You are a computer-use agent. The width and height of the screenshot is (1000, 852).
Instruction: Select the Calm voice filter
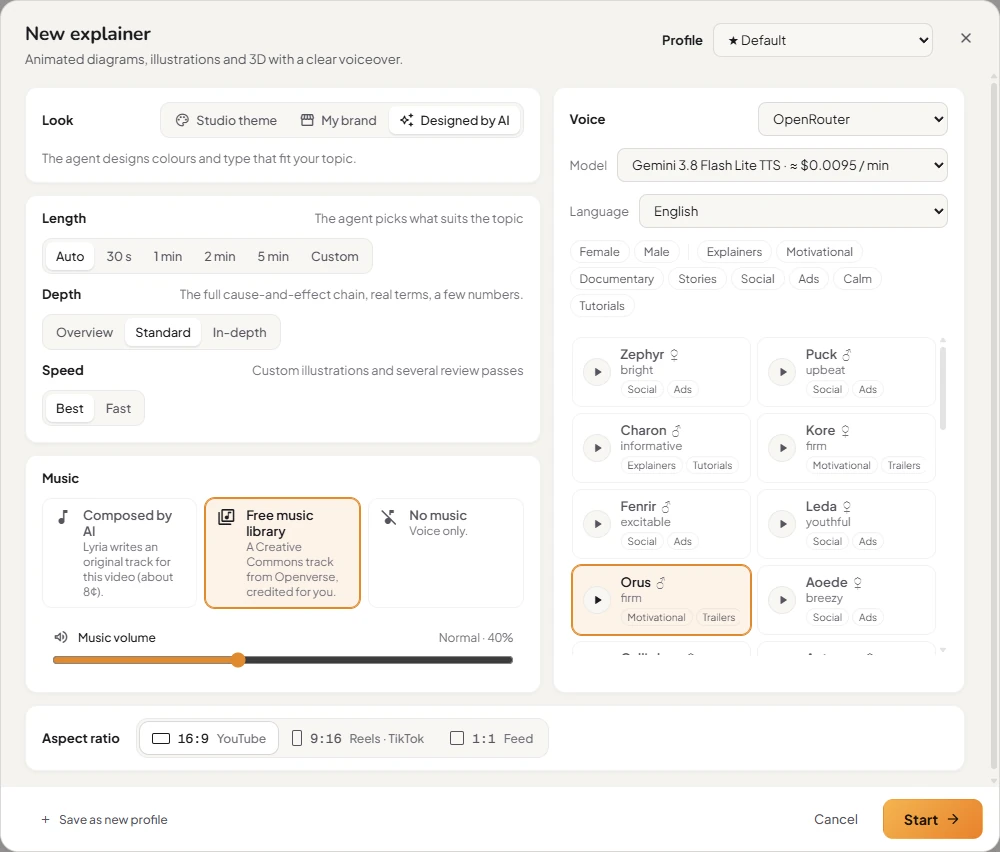coord(857,279)
